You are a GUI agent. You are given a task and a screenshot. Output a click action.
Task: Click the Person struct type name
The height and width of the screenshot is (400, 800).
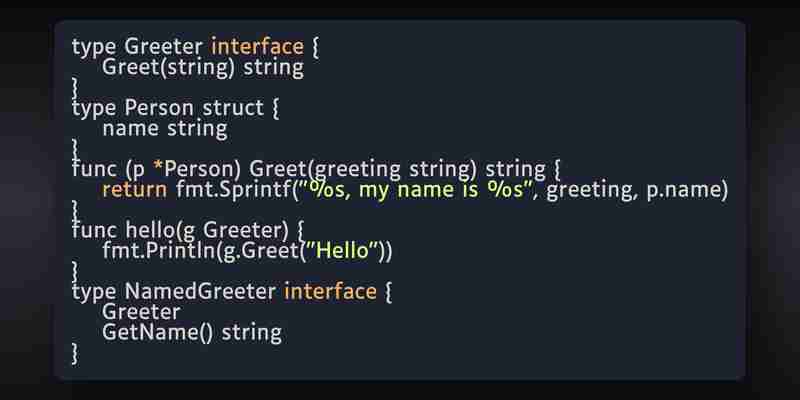tap(159, 108)
